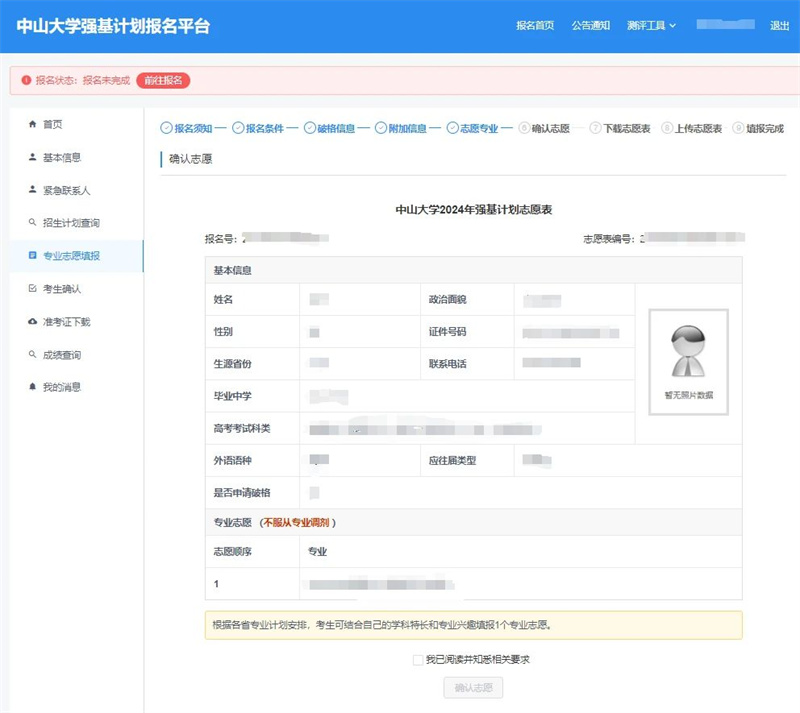Screen dimensions: 800x713
Task: Click the 破格信息 step label
Action: [336, 129]
